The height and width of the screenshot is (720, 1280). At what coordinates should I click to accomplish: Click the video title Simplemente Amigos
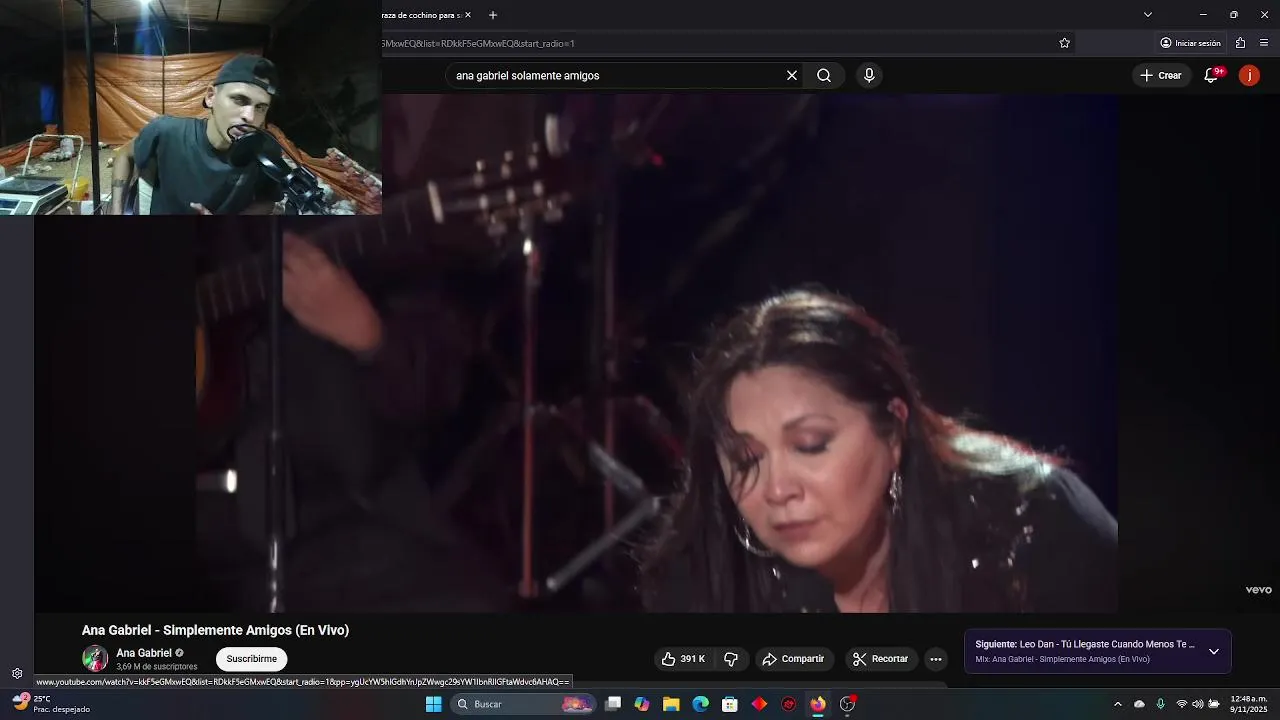pos(215,630)
